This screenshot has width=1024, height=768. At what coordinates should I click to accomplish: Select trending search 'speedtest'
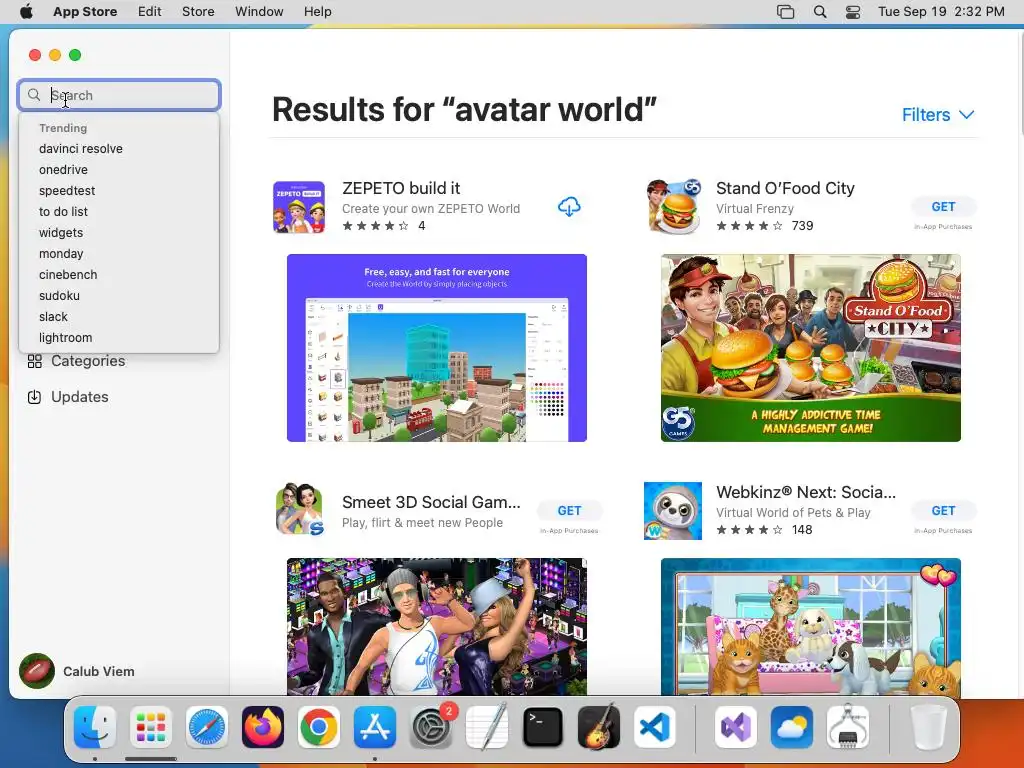point(67,191)
